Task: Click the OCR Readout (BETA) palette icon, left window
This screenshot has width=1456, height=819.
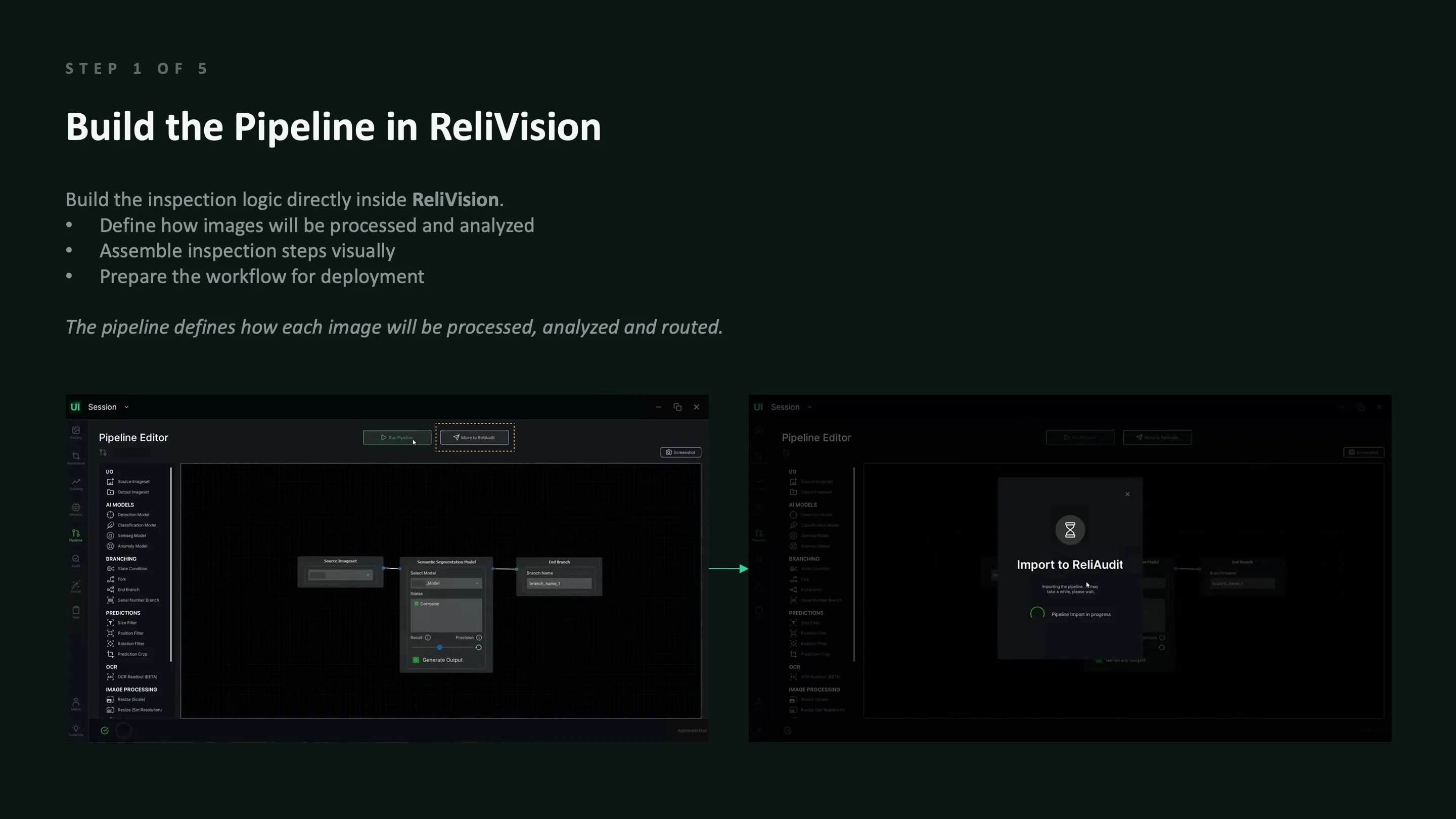Action: [x=110, y=676]
